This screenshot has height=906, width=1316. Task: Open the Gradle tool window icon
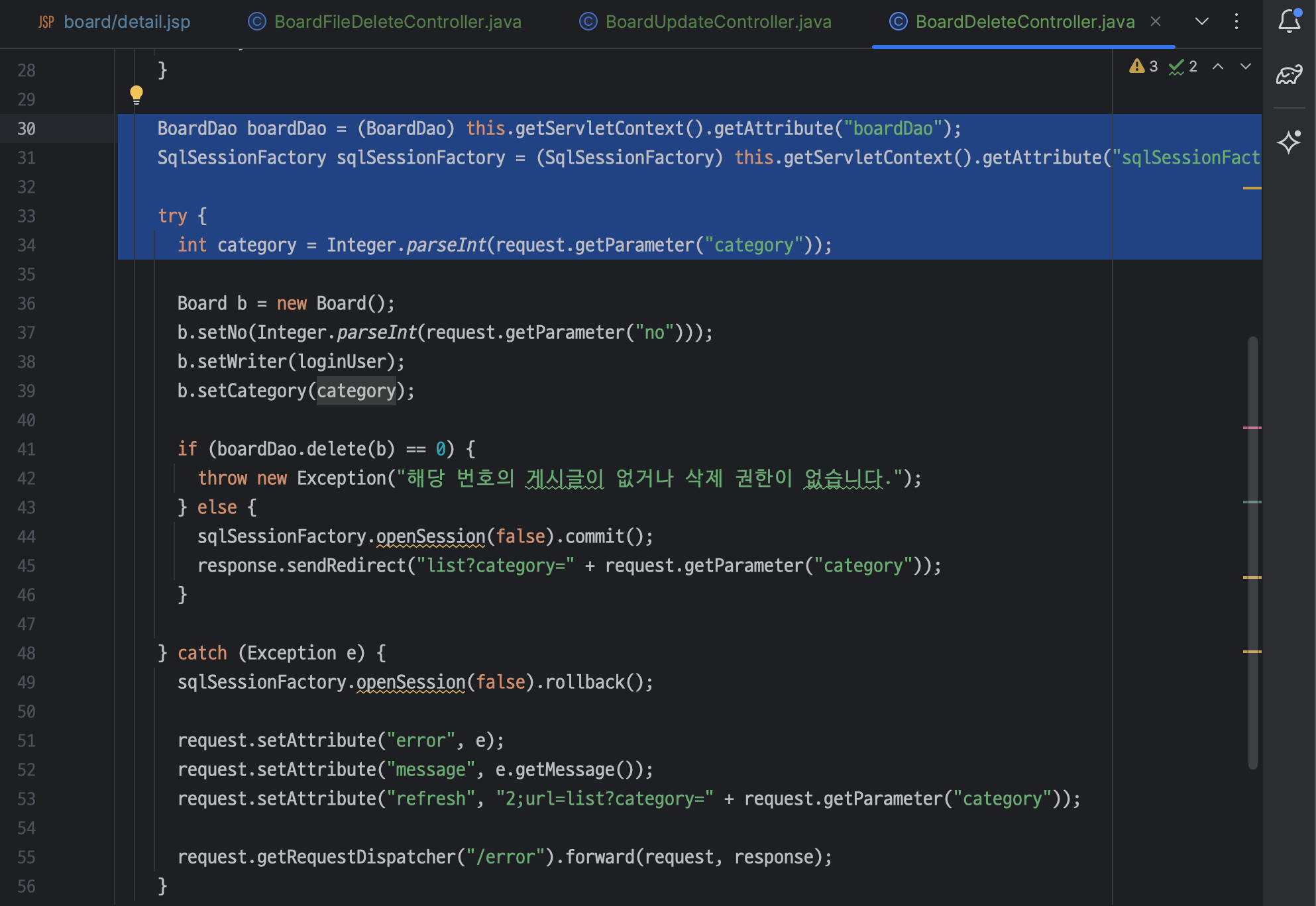click(x=1289, y=74)
